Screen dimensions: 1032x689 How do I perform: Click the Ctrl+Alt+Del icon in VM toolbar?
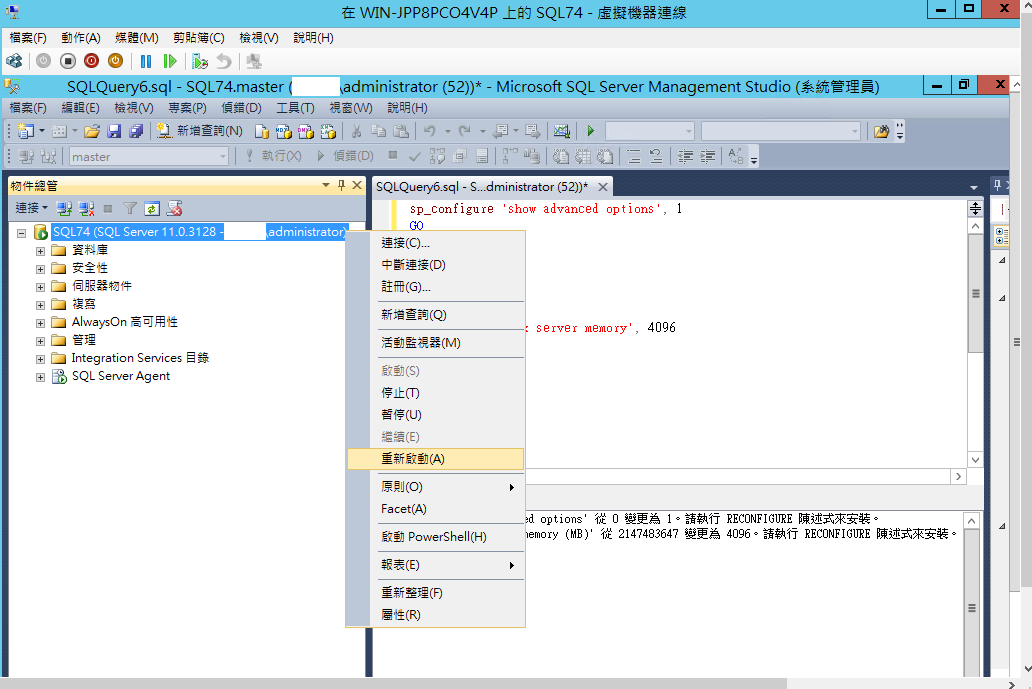[14, 61]
